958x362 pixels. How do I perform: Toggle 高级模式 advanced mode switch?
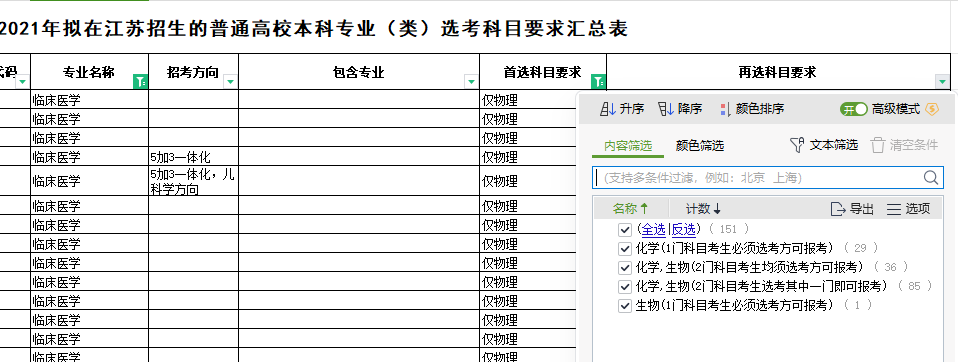click(x=854, y=109)
